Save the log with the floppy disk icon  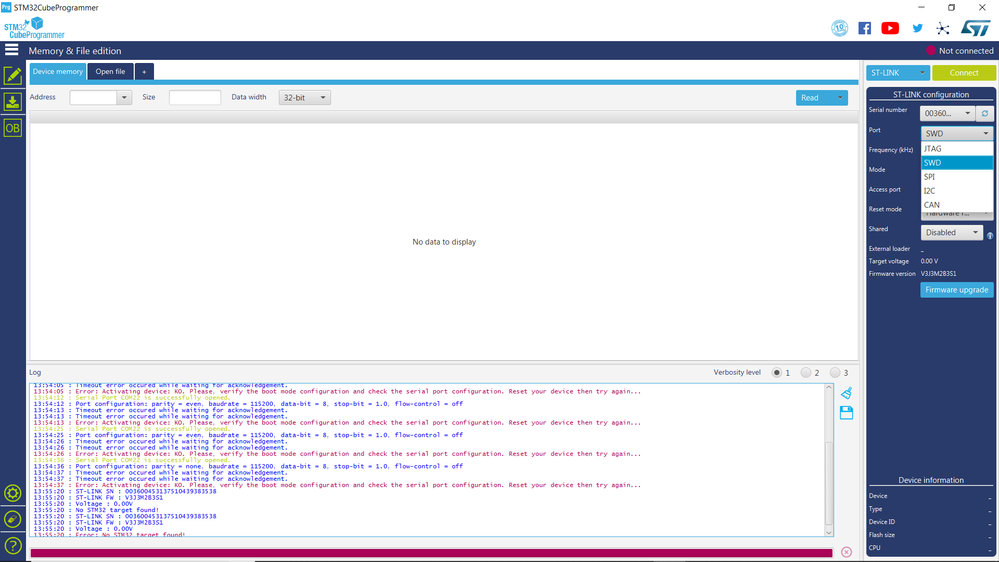846,413
